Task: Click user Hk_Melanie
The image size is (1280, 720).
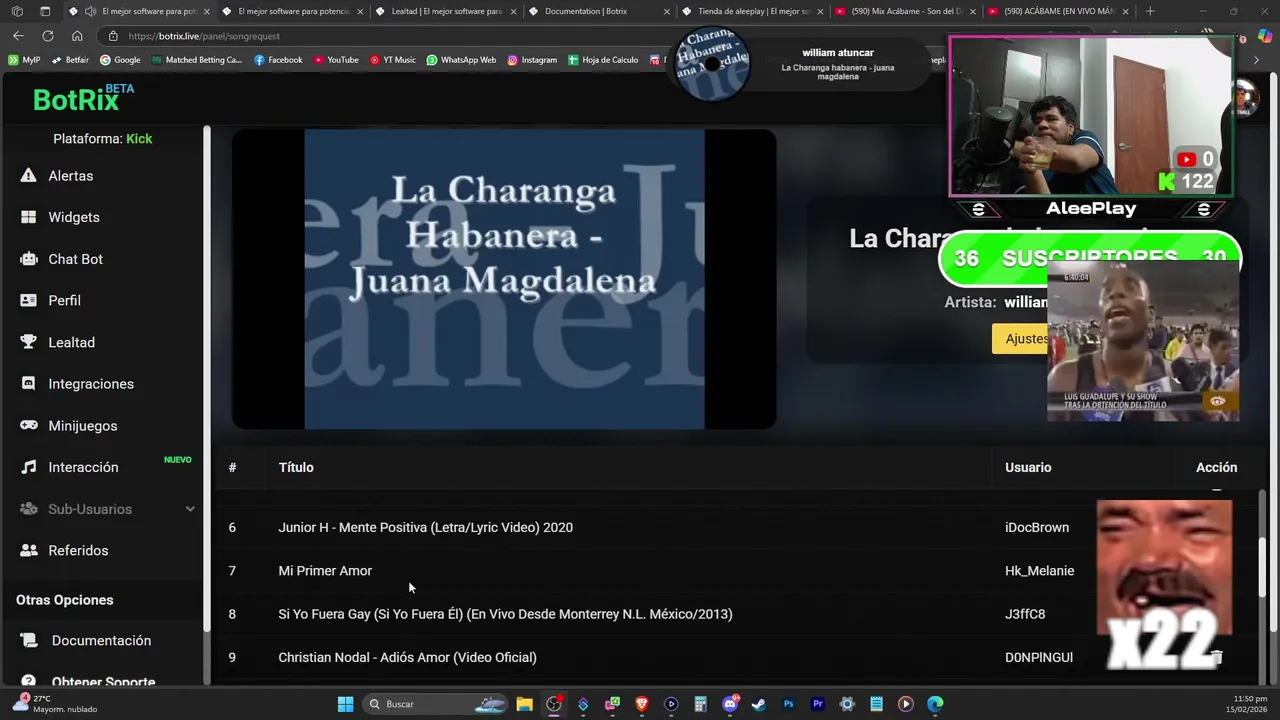Action: 1040,571
